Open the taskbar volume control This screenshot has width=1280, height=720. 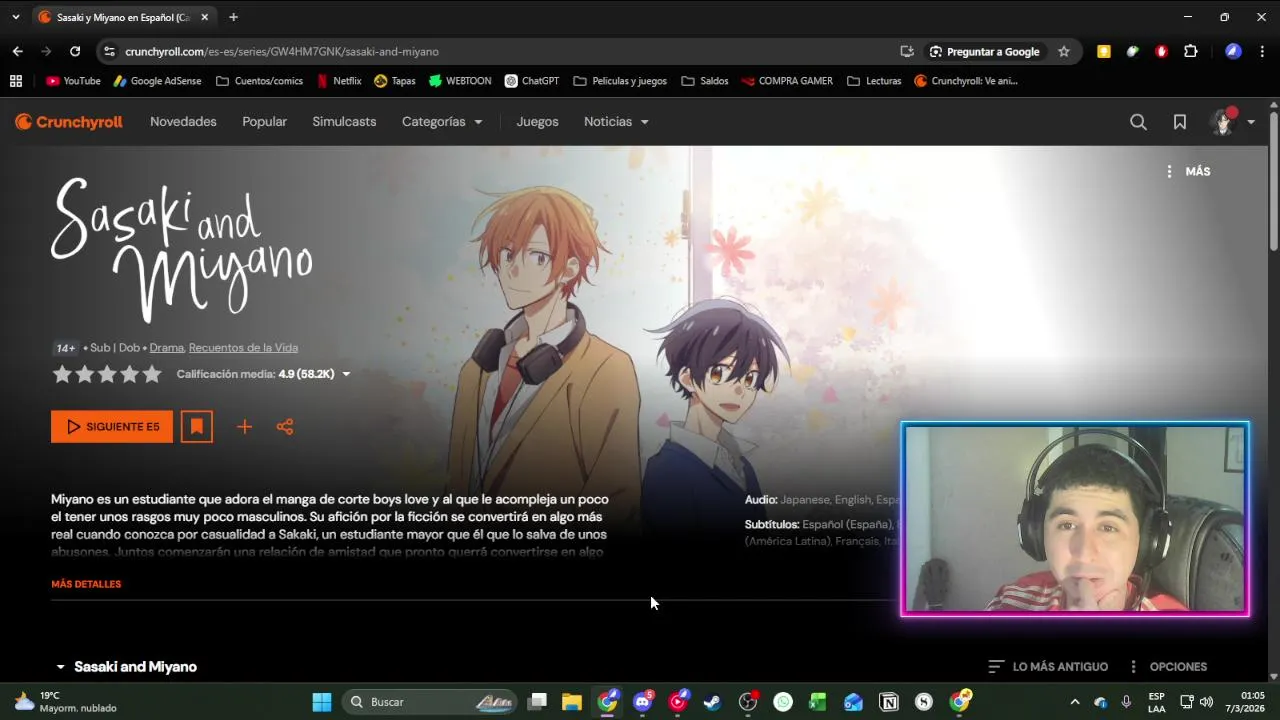click(x=1206, y=702)
